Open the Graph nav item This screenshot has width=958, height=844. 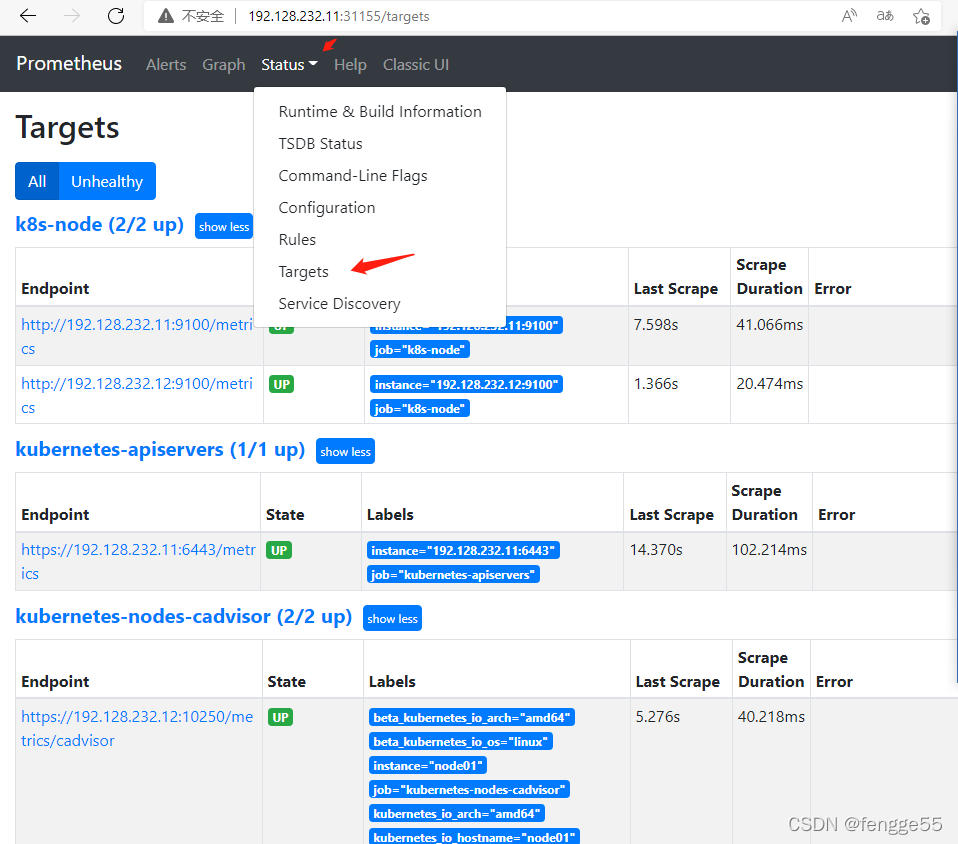(224, 65)
